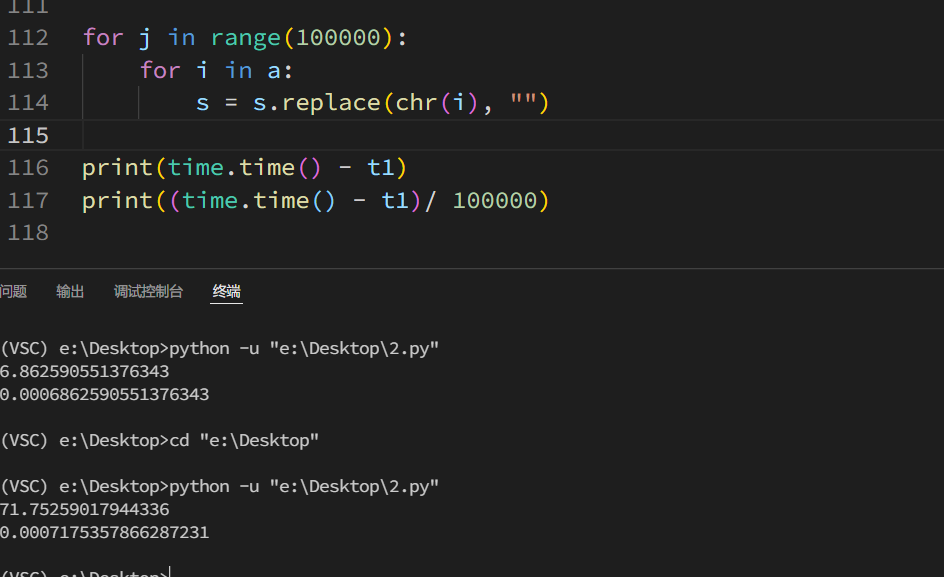Click the range function on line 112
Viewport: 944px width, 577px height.
pyautogui.click(x=246, y=38)
